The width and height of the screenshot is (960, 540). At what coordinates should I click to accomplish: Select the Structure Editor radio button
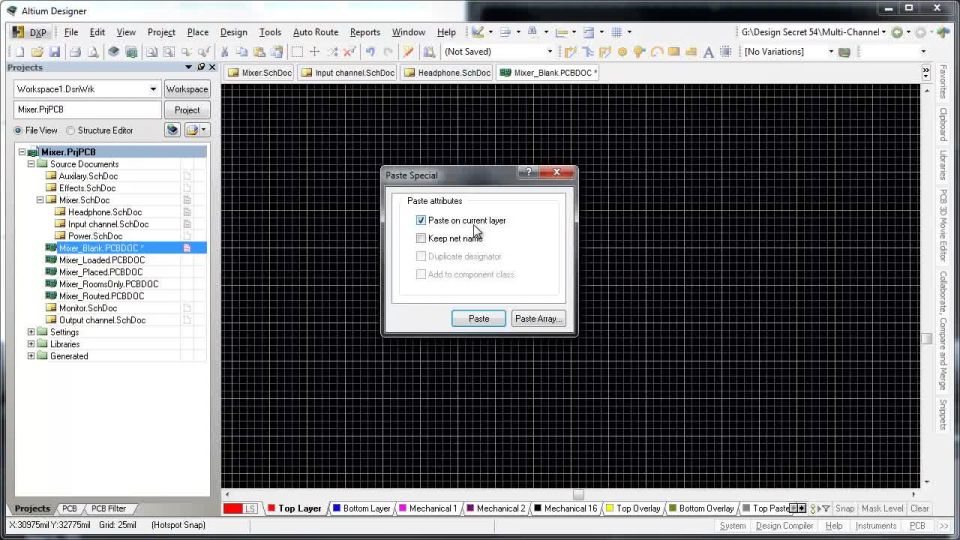click(70, 130)
